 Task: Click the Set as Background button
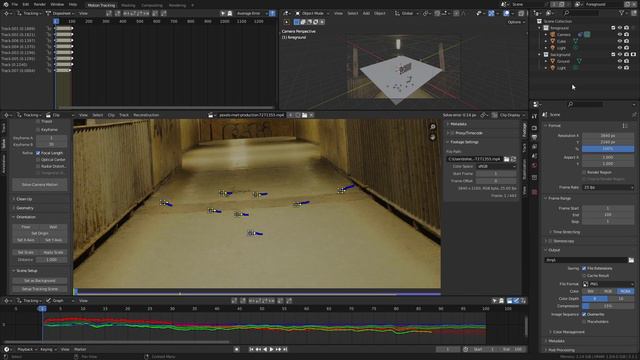pos(40,281)
